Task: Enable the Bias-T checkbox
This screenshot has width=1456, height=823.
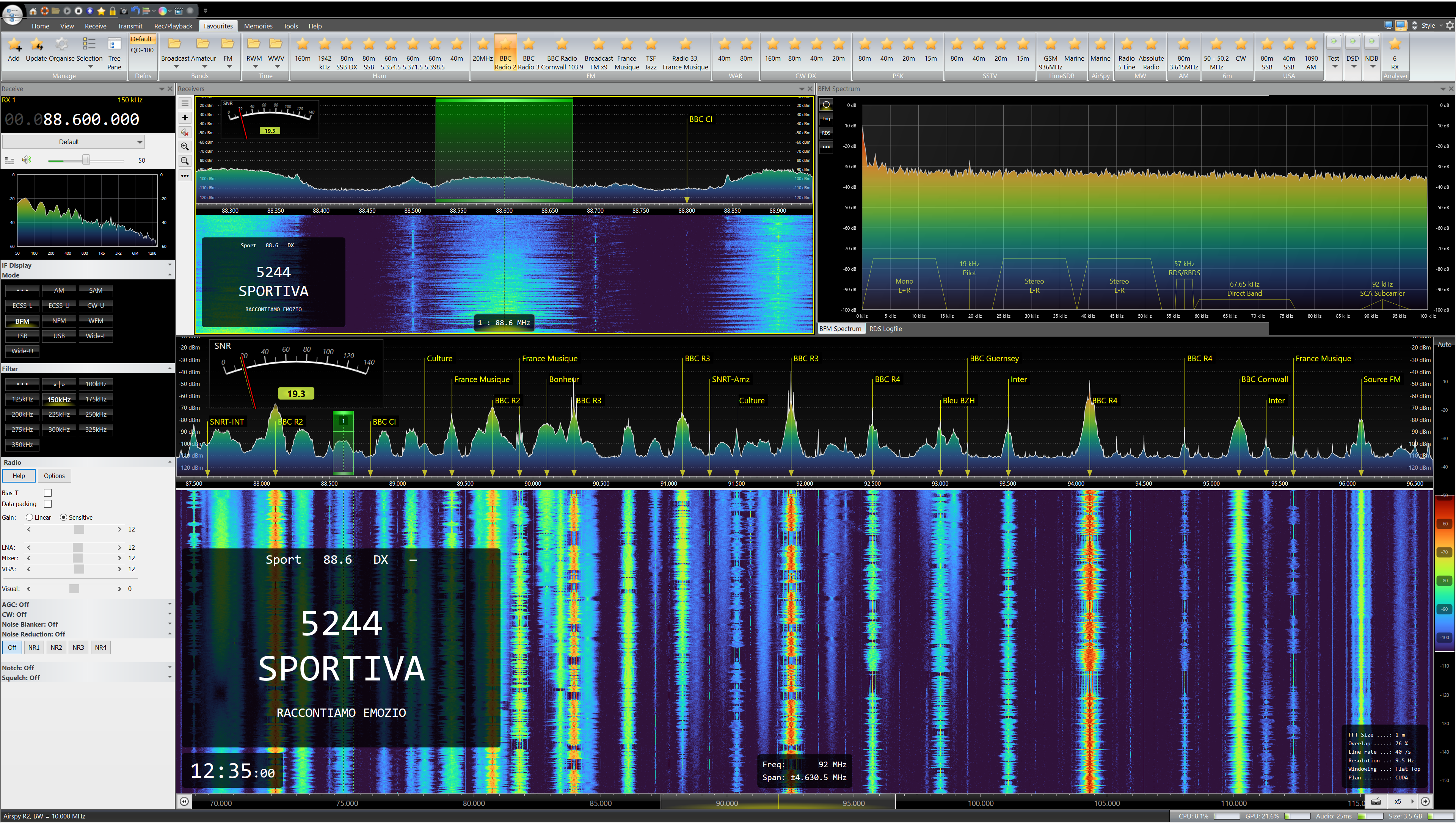Action: [48, 493]
